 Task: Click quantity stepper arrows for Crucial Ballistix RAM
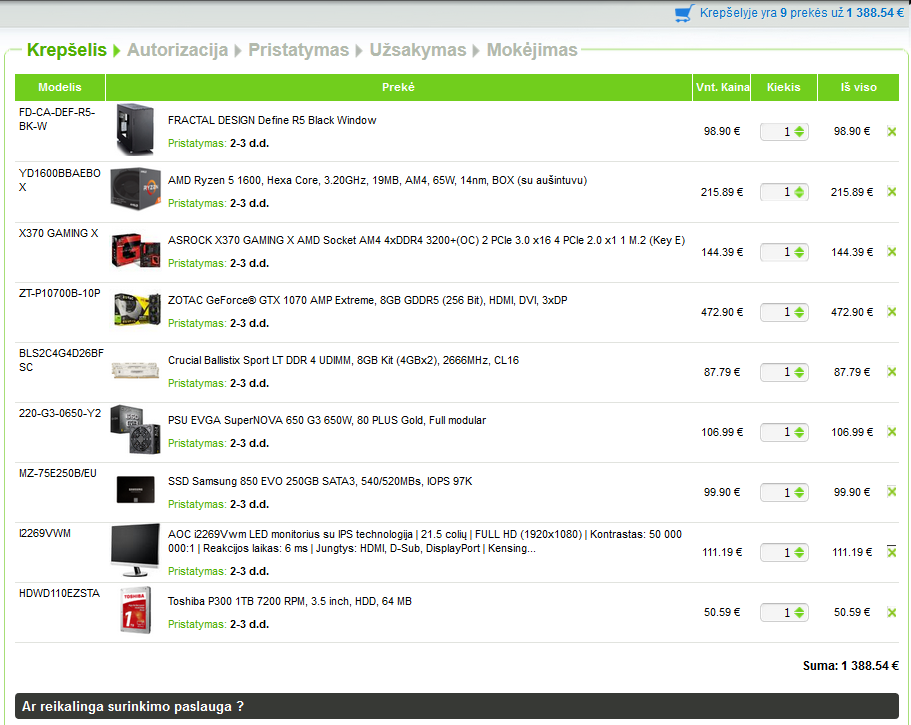[799, 372]
